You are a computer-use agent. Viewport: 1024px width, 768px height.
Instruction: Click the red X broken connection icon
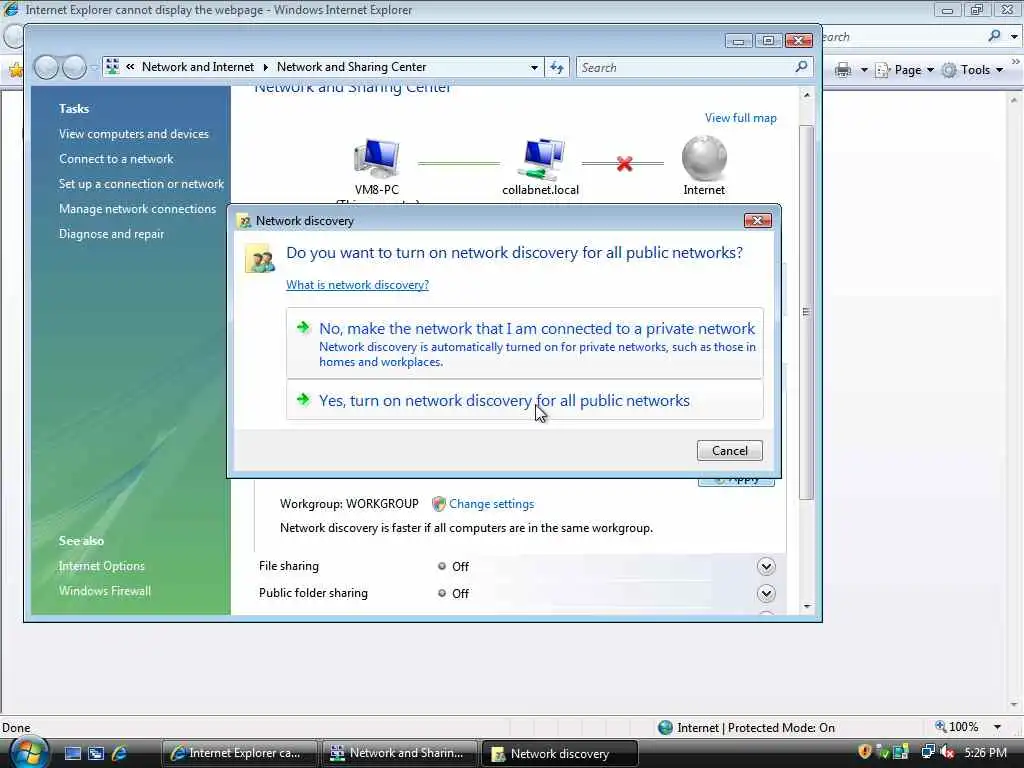tap(624, 163)
